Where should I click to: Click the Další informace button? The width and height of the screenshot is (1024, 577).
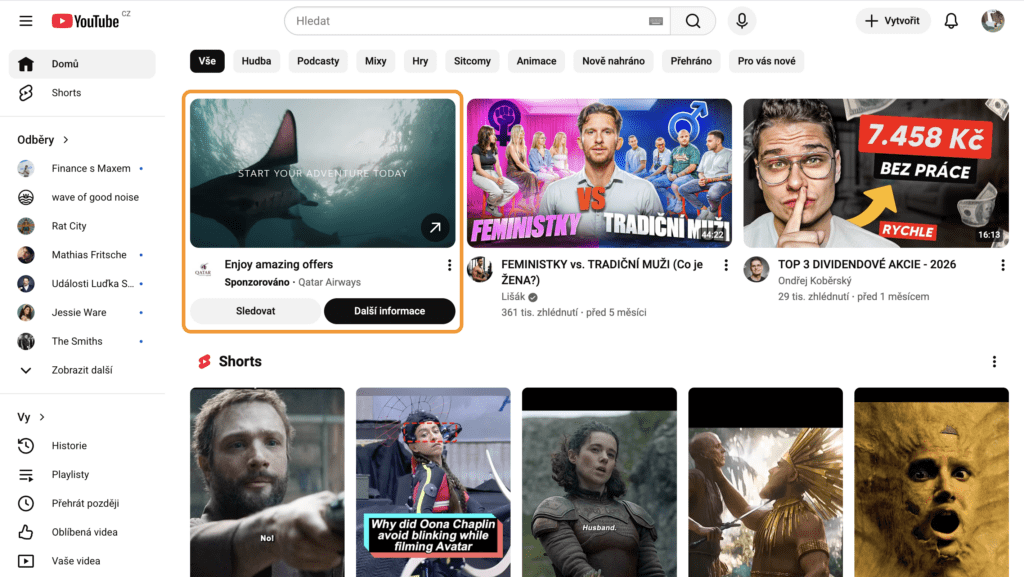point(389,311)
